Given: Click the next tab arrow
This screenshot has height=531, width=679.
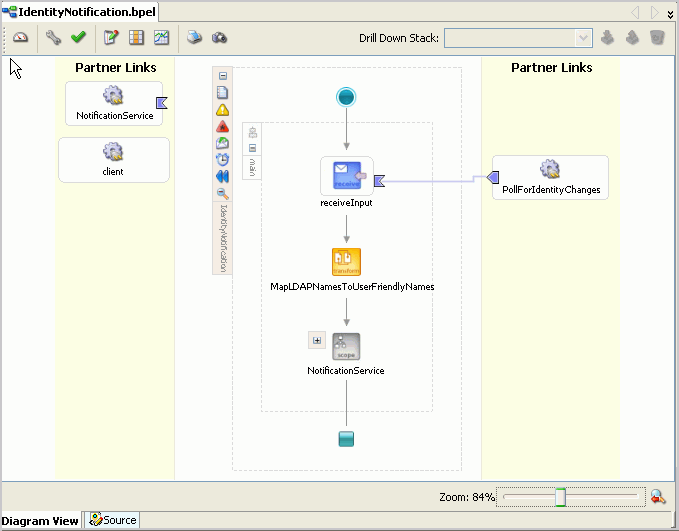Looking at the screenshot, I should point(654,13).
